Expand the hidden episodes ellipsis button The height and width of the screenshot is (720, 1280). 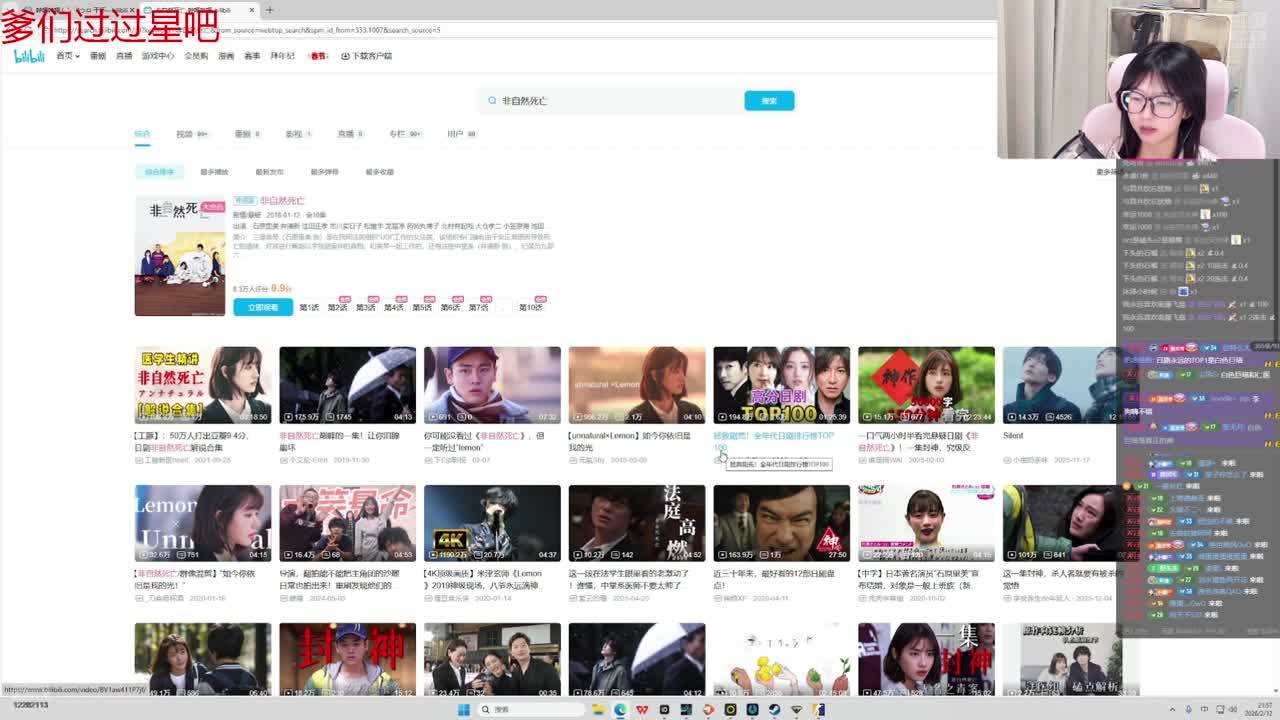[507, 307]
